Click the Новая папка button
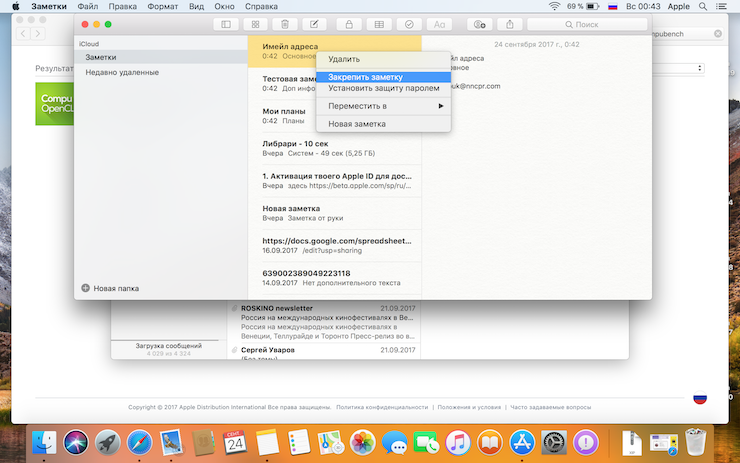This screenshot has height=463, width=740. (110, 288)
